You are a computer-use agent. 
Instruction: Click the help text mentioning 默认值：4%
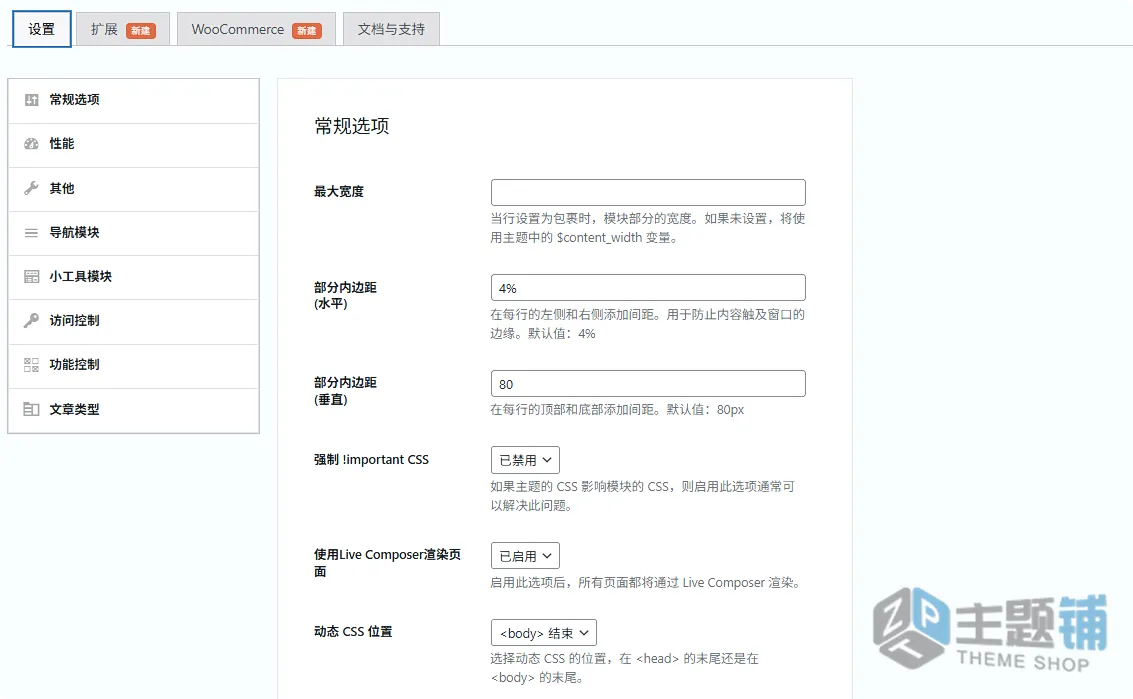[647, 324]
